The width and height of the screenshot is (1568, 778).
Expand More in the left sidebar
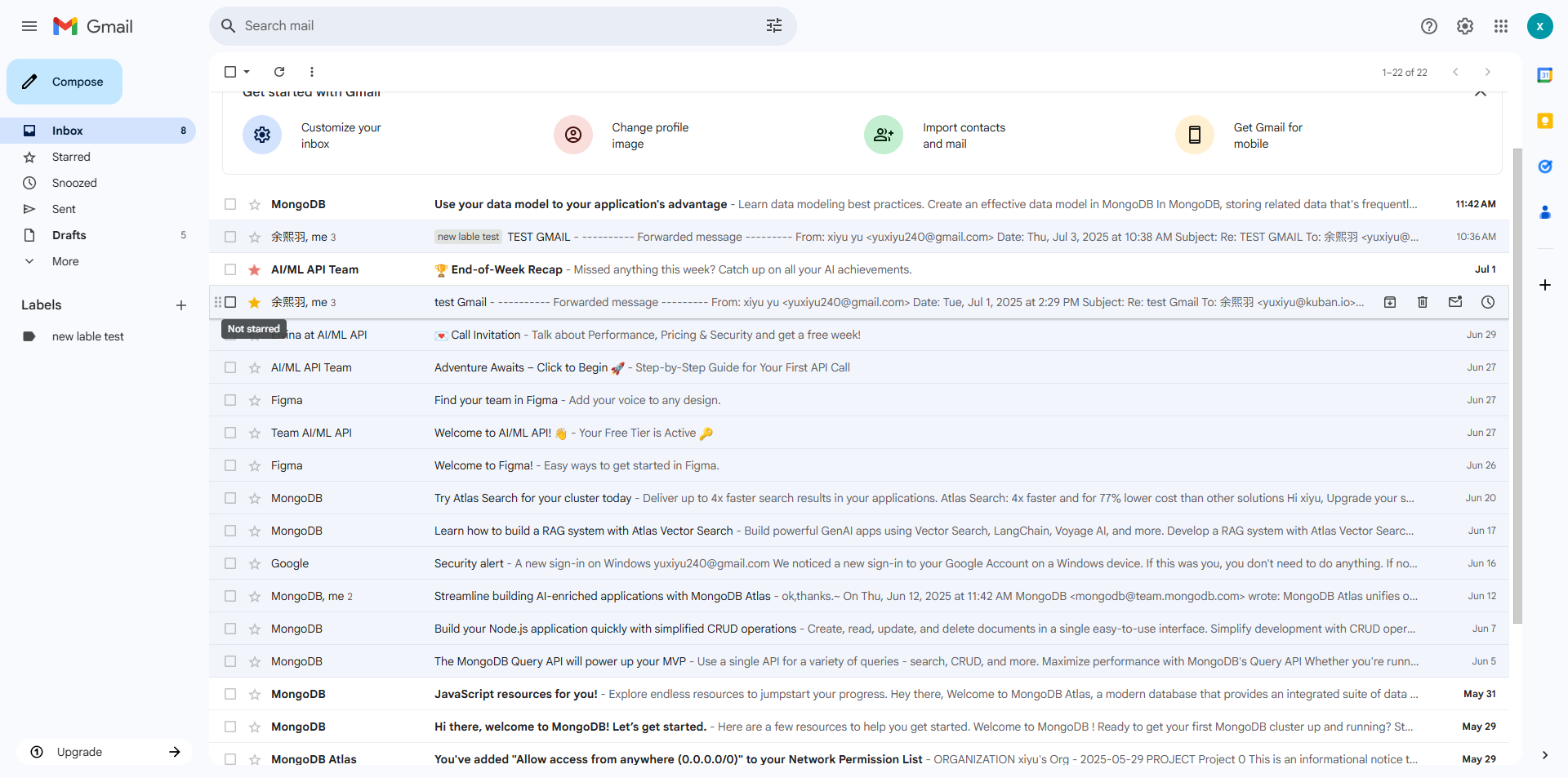point(65,261)
